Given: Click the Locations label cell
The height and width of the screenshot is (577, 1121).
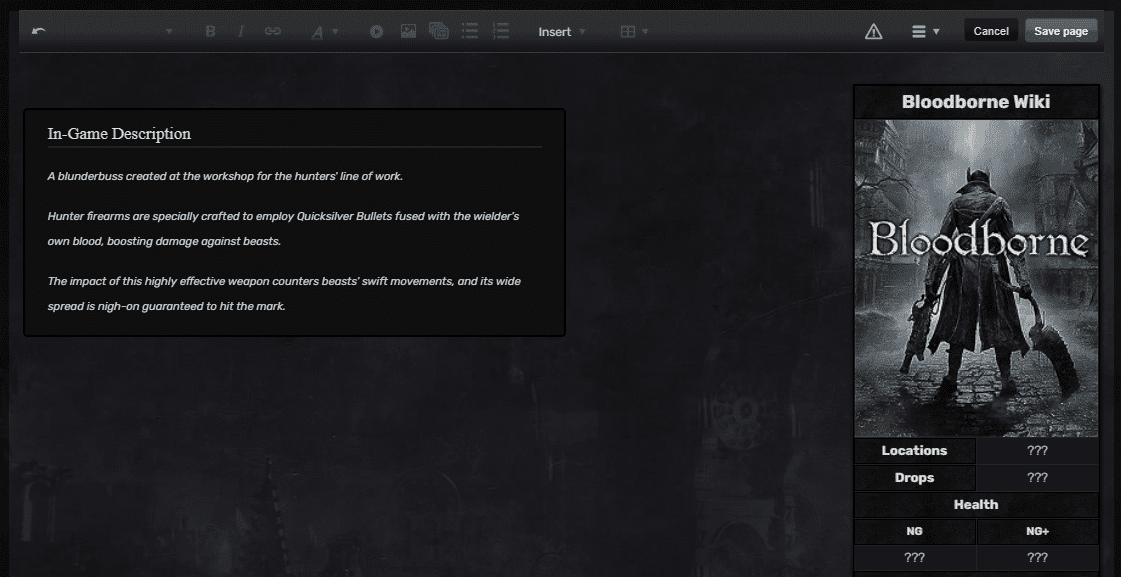Looking at the screenshot, I should click(x=914, y=450).
